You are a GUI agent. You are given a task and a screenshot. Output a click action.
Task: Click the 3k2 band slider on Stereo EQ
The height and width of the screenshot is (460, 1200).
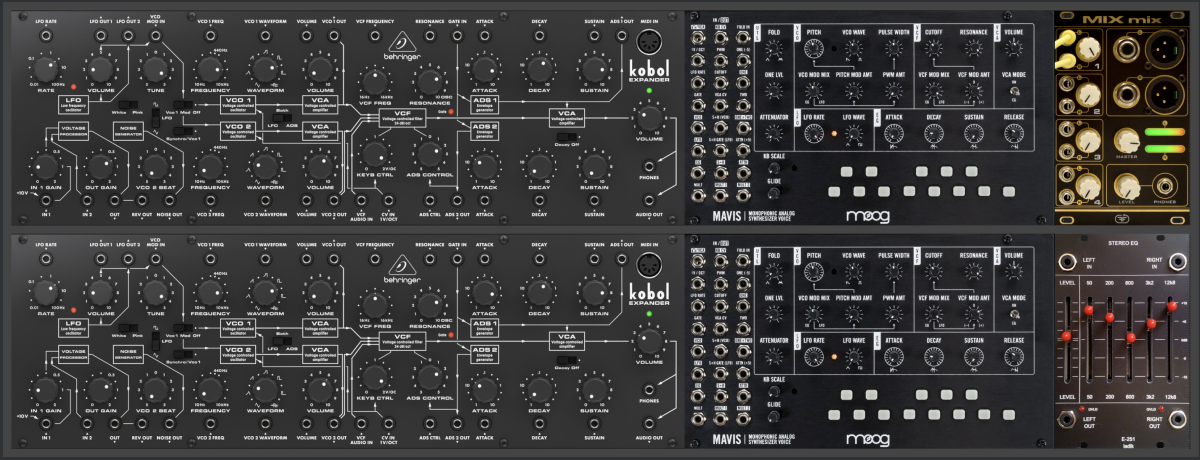coord(1151,323)
